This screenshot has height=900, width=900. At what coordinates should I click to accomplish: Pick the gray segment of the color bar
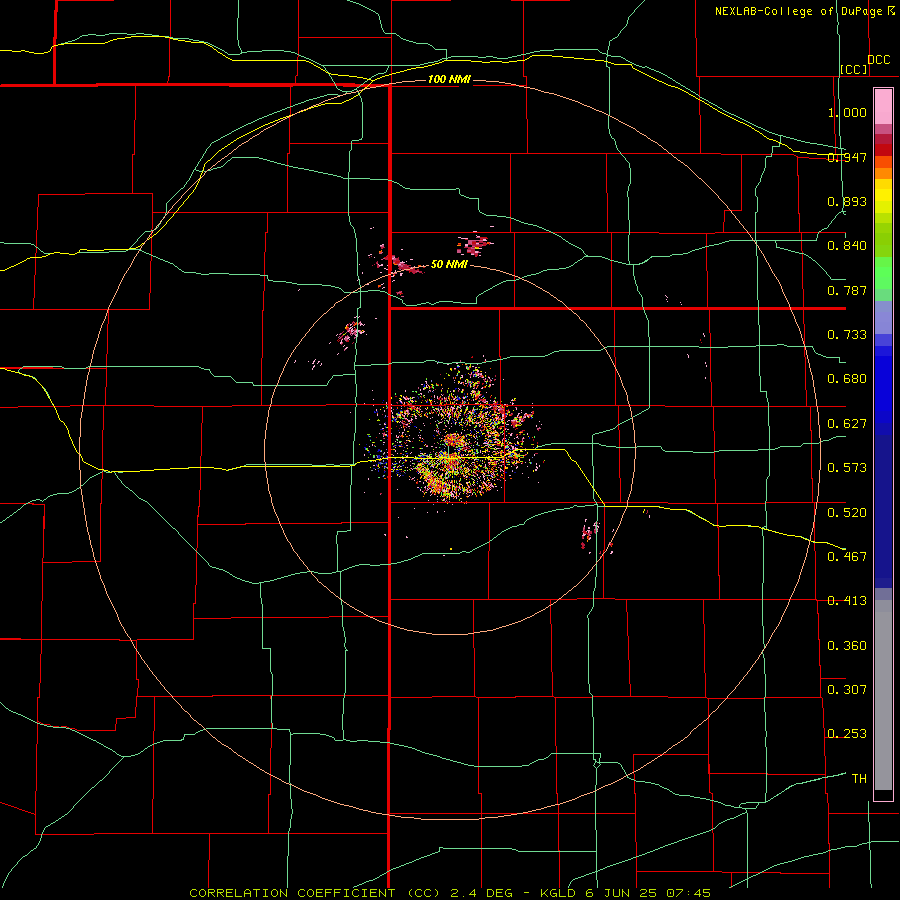point(883,695)
